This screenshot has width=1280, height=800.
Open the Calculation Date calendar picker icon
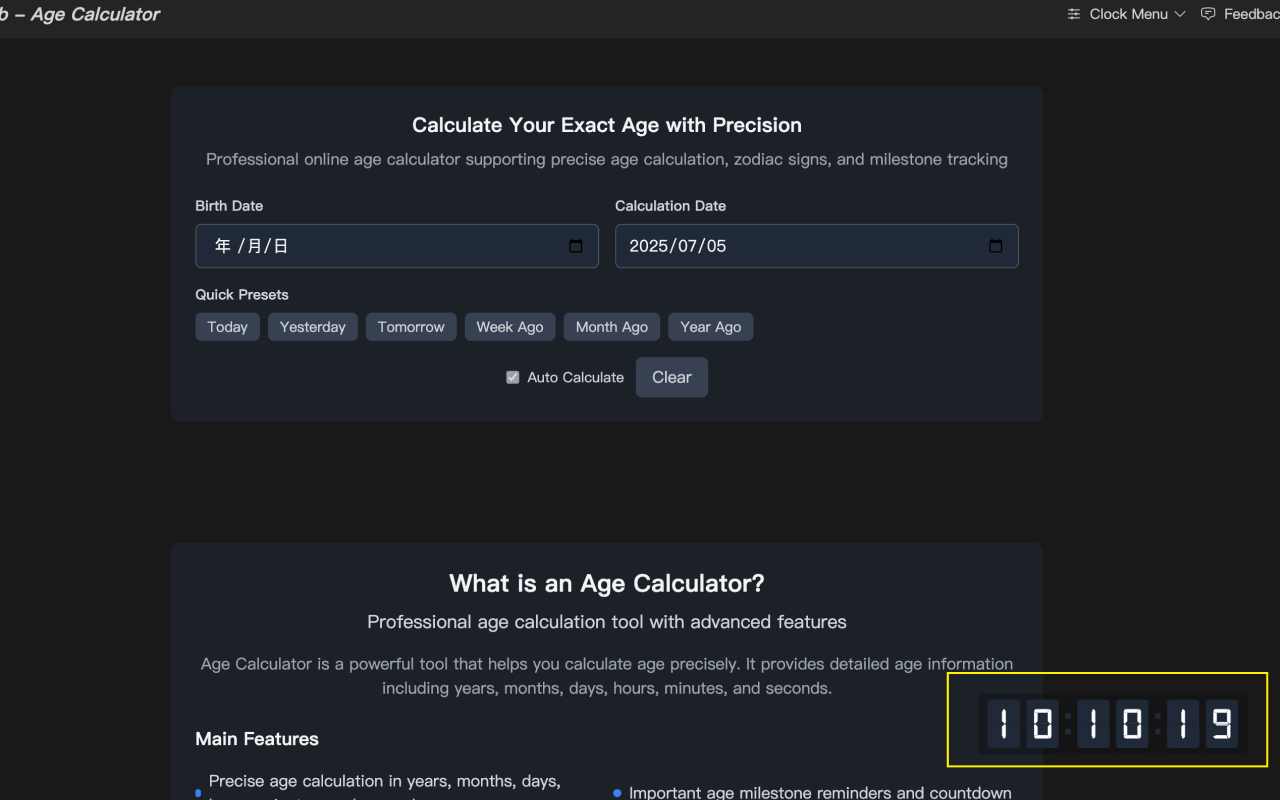(x=995, y=245)
